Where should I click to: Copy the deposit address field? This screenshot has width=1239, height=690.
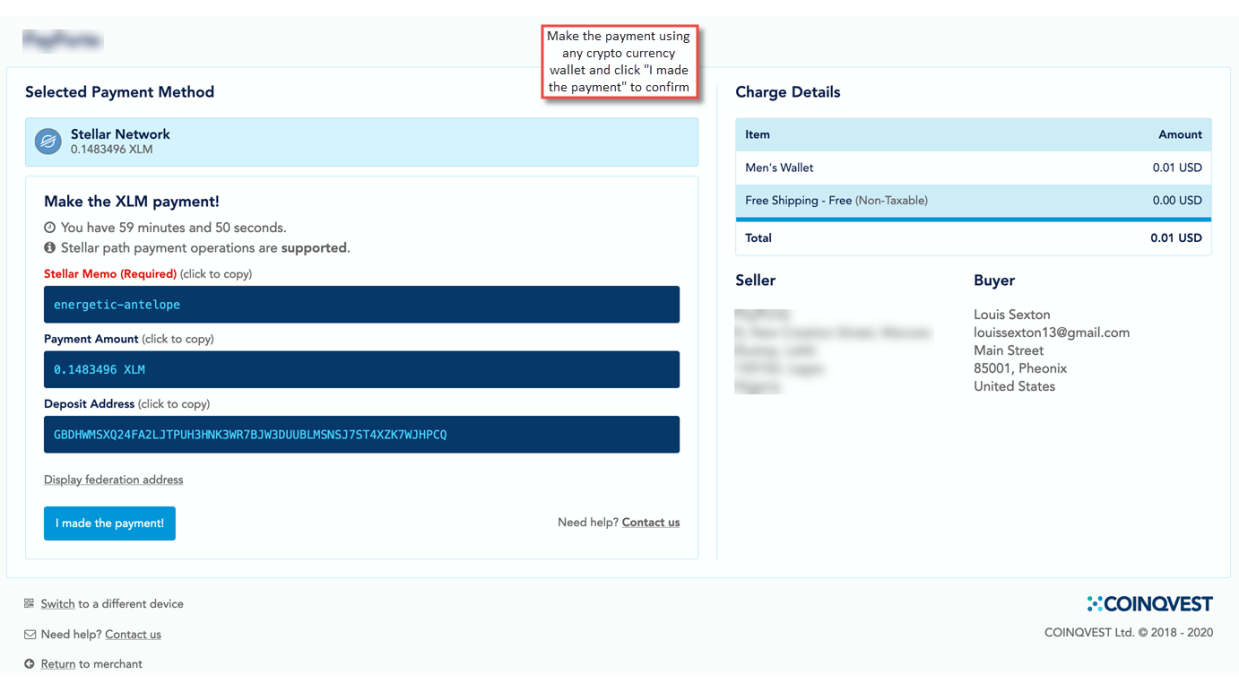point(361,435)
